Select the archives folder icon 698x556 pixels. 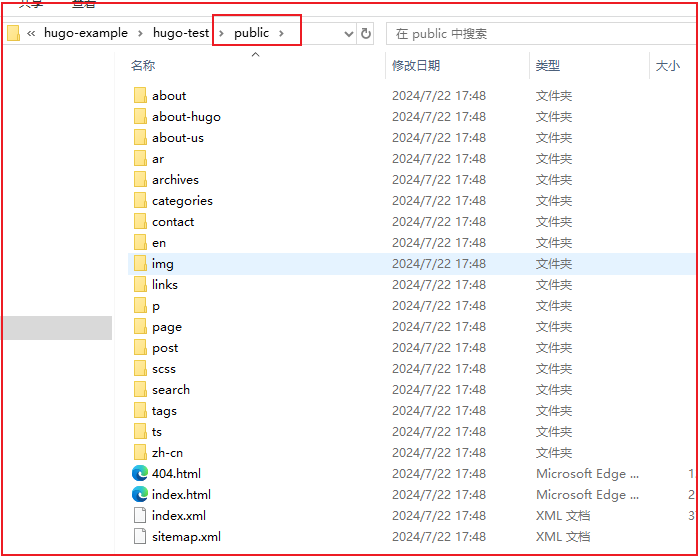[x=140, y=180]
